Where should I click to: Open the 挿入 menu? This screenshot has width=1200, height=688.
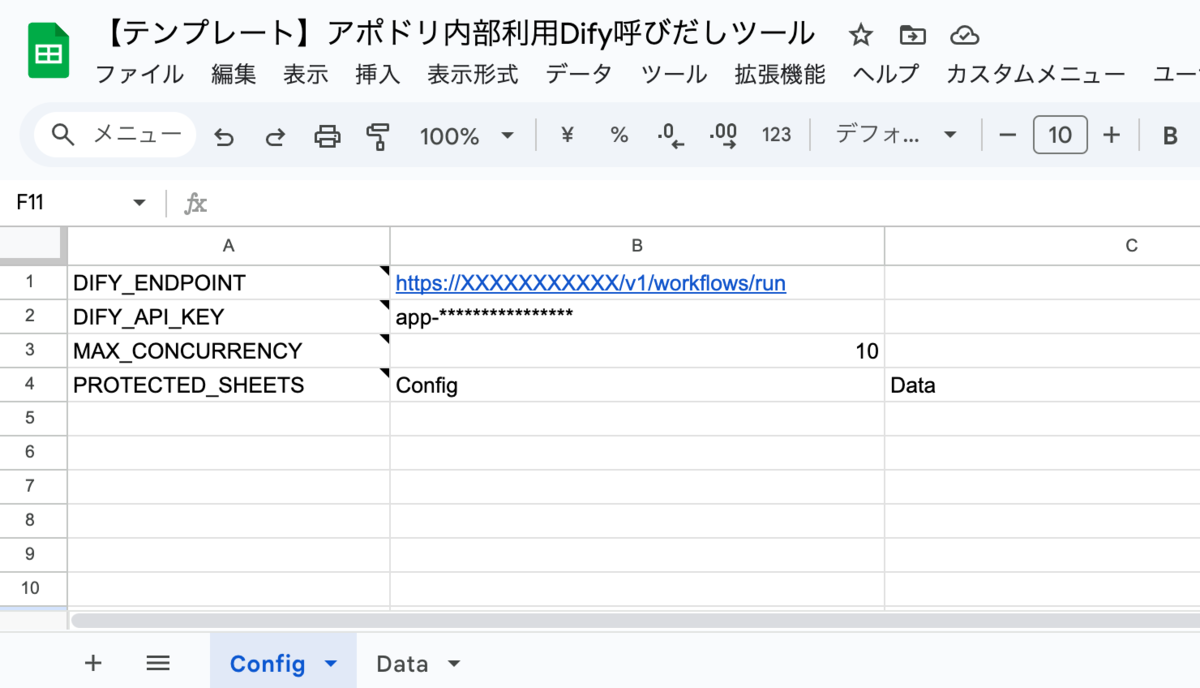point(377,74)
